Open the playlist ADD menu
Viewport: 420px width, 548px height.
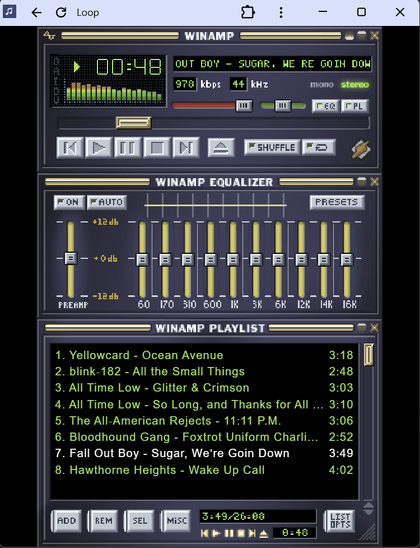coord(66,521)
